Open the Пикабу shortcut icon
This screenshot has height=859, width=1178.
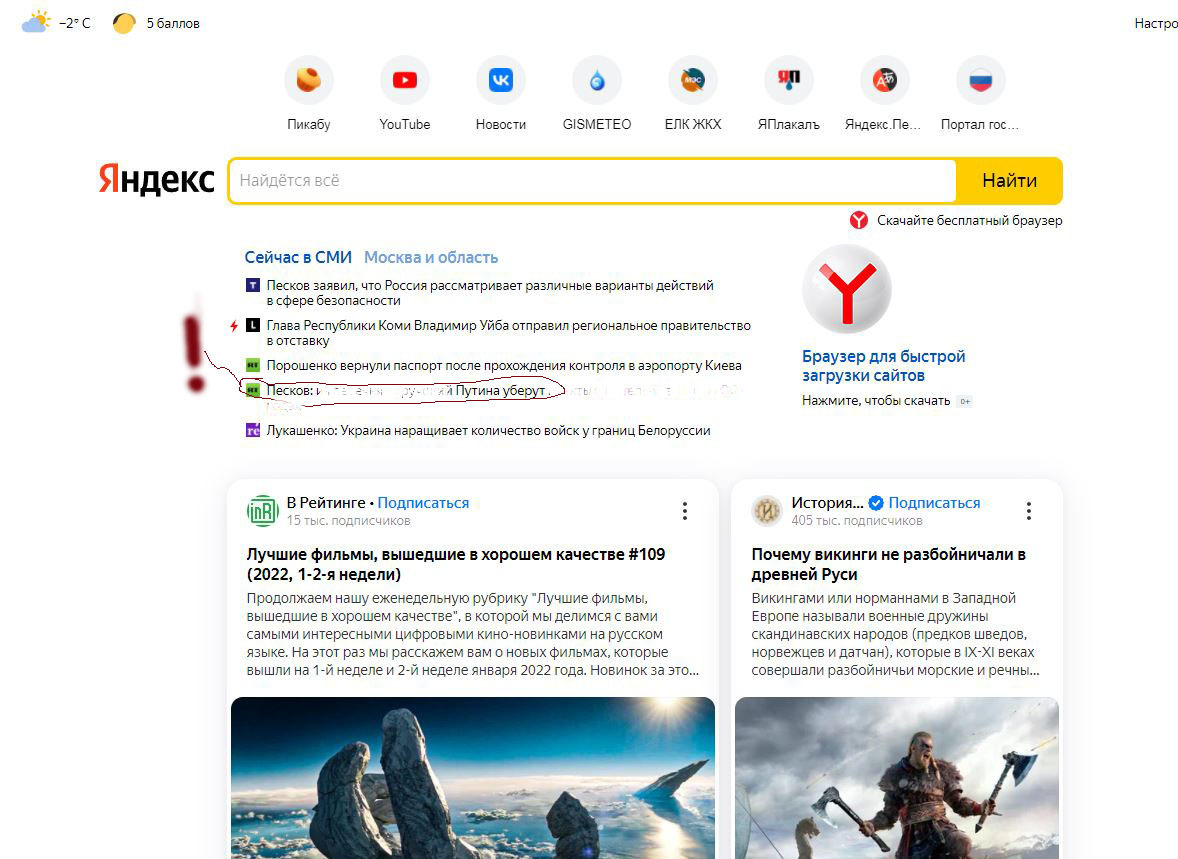[309, 80]
